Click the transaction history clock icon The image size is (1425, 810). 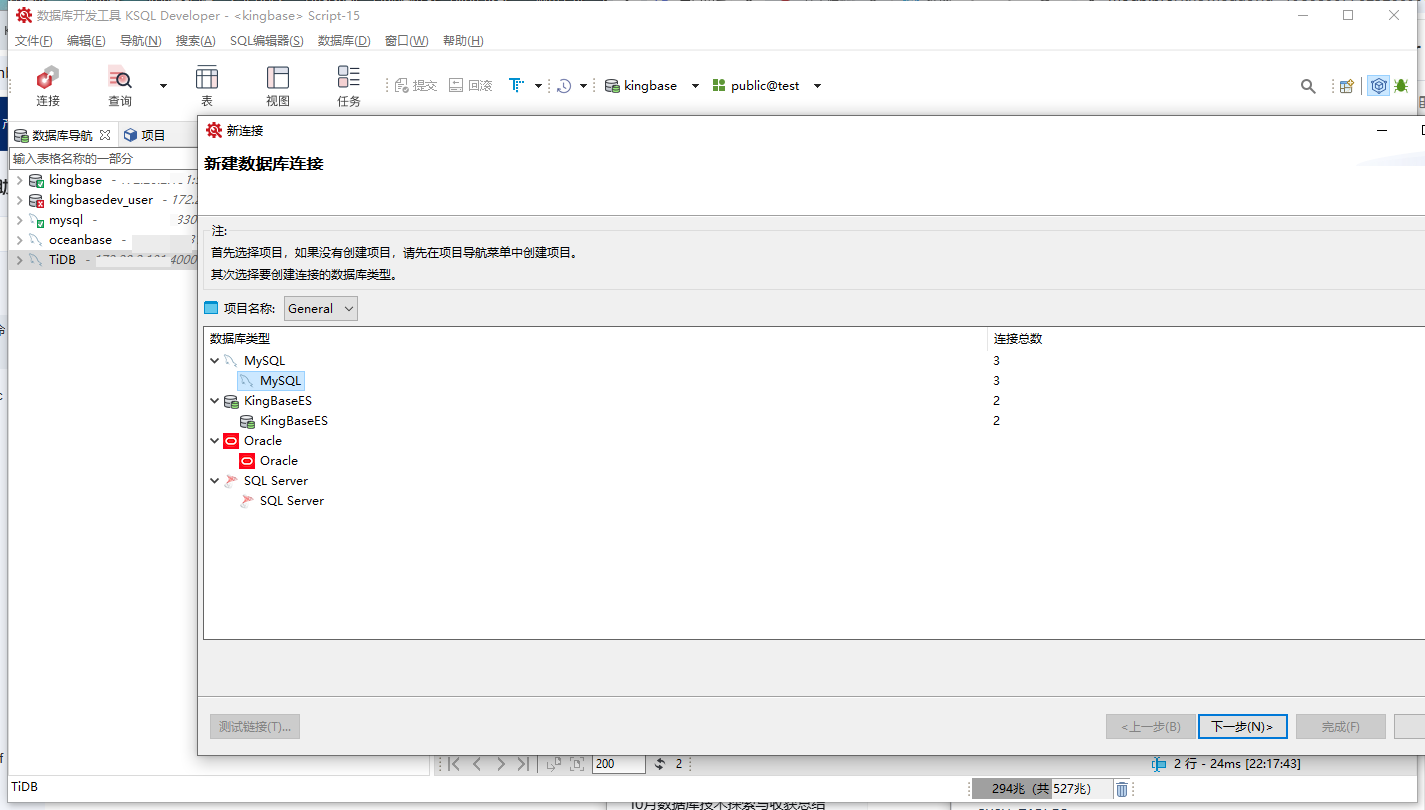coord(564,86)
